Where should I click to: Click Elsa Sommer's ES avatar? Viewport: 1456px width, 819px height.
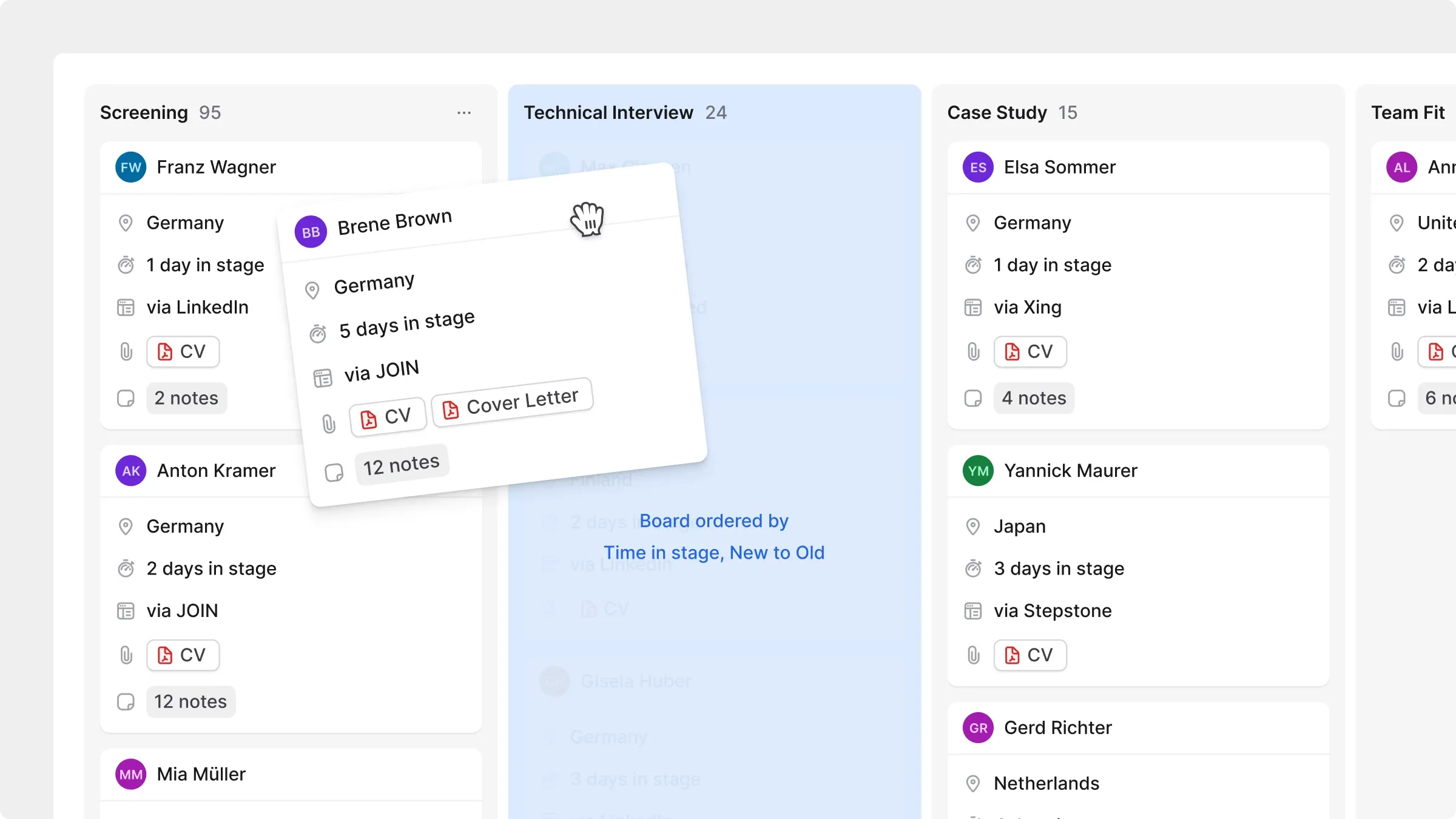coord(978,167)
